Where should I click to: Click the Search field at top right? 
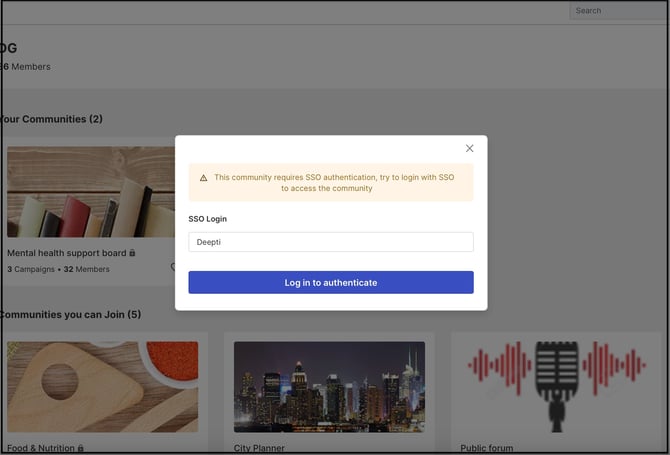(618, 11)
